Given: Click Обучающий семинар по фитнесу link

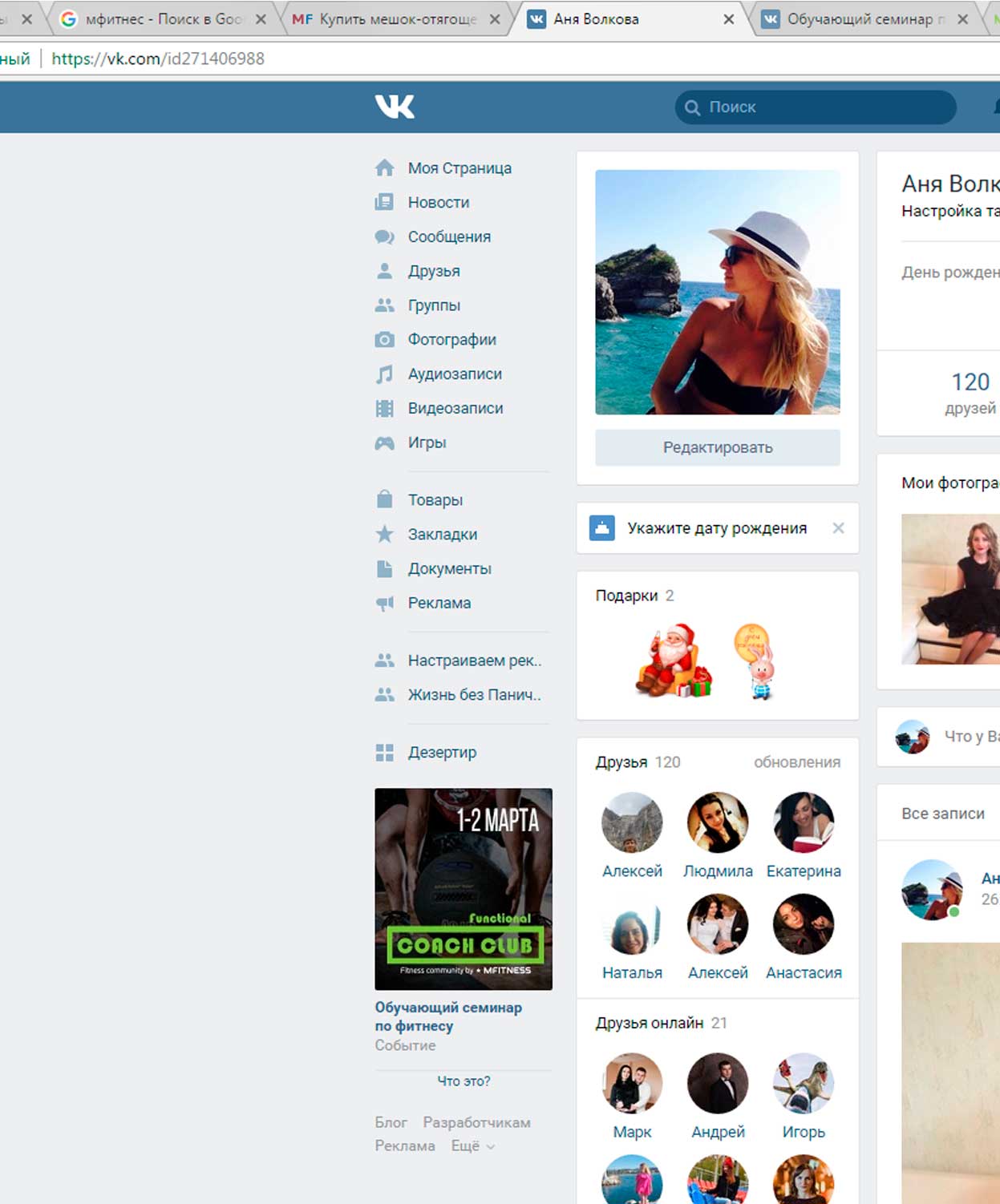Looking at the screenshot, I should coord(448,1016).
